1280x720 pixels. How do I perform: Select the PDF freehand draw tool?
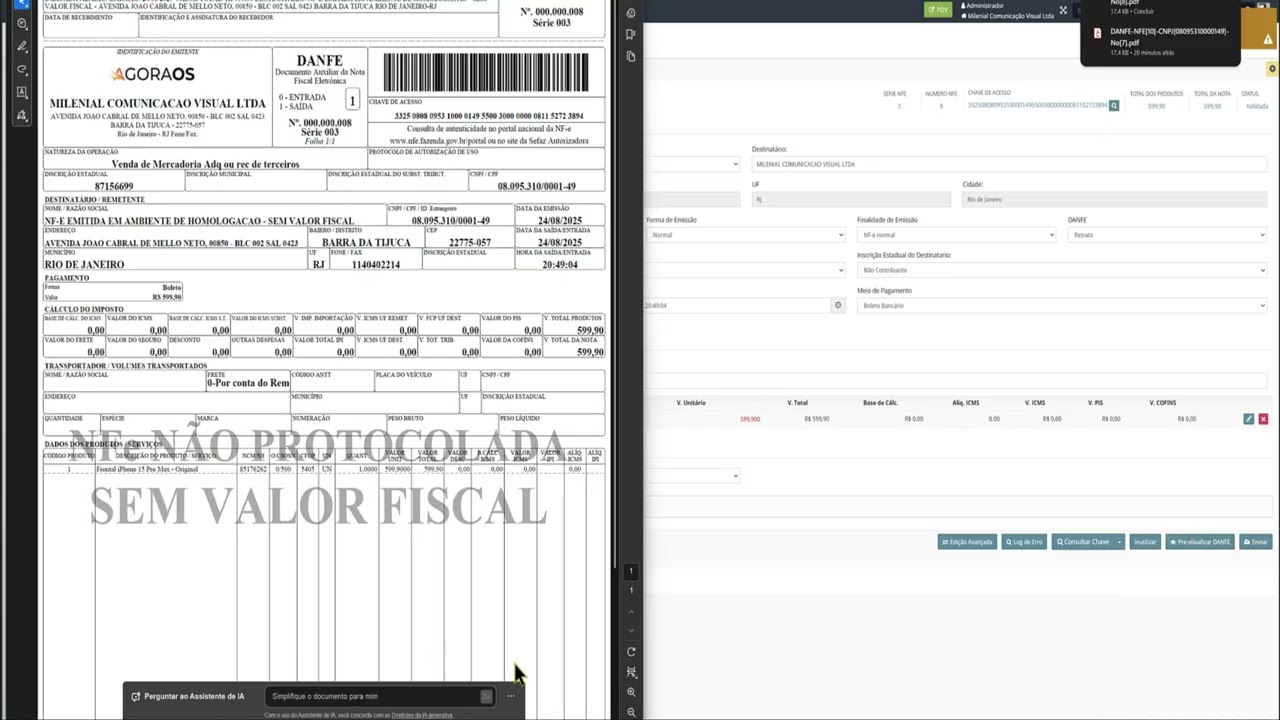click(x=22, y=70)
